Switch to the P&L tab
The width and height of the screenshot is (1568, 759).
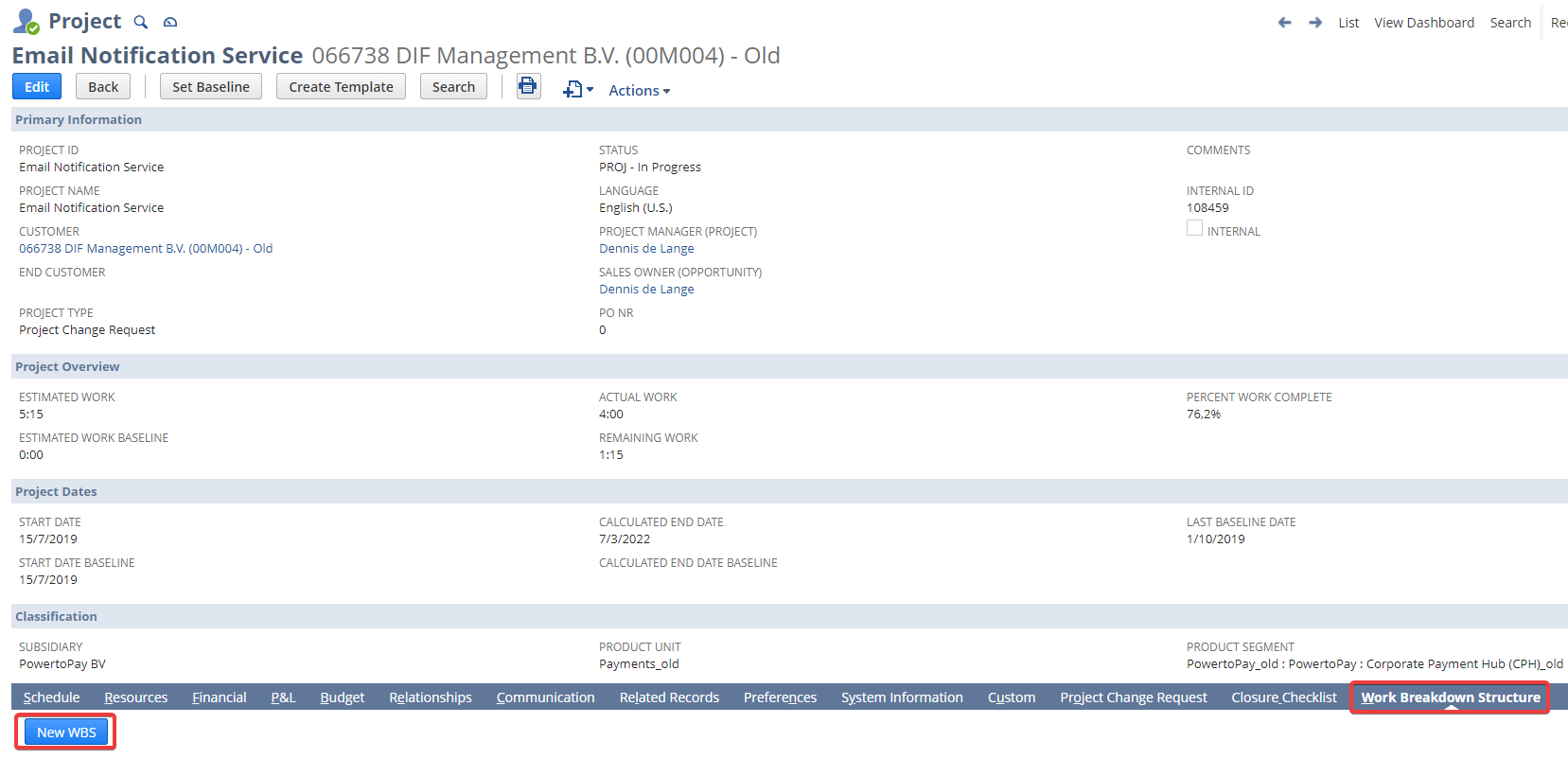coord(284,697)
